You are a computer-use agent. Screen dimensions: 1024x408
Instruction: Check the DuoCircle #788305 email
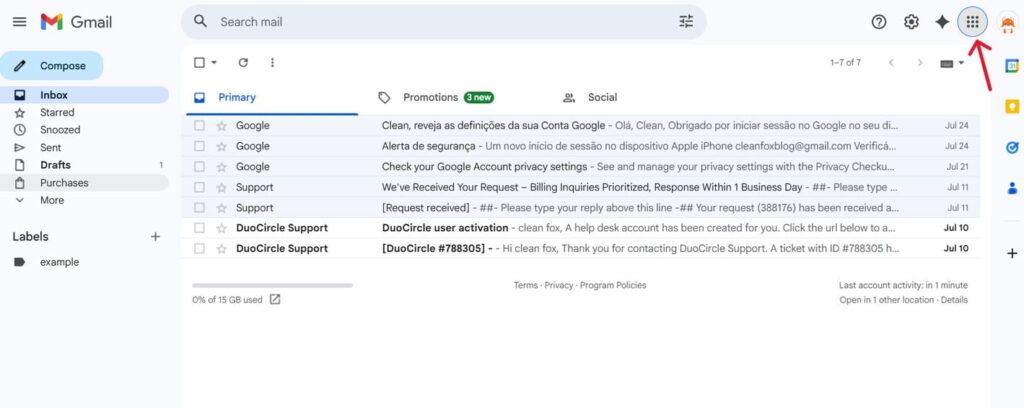pyautogui.click(x=199, y=249)
